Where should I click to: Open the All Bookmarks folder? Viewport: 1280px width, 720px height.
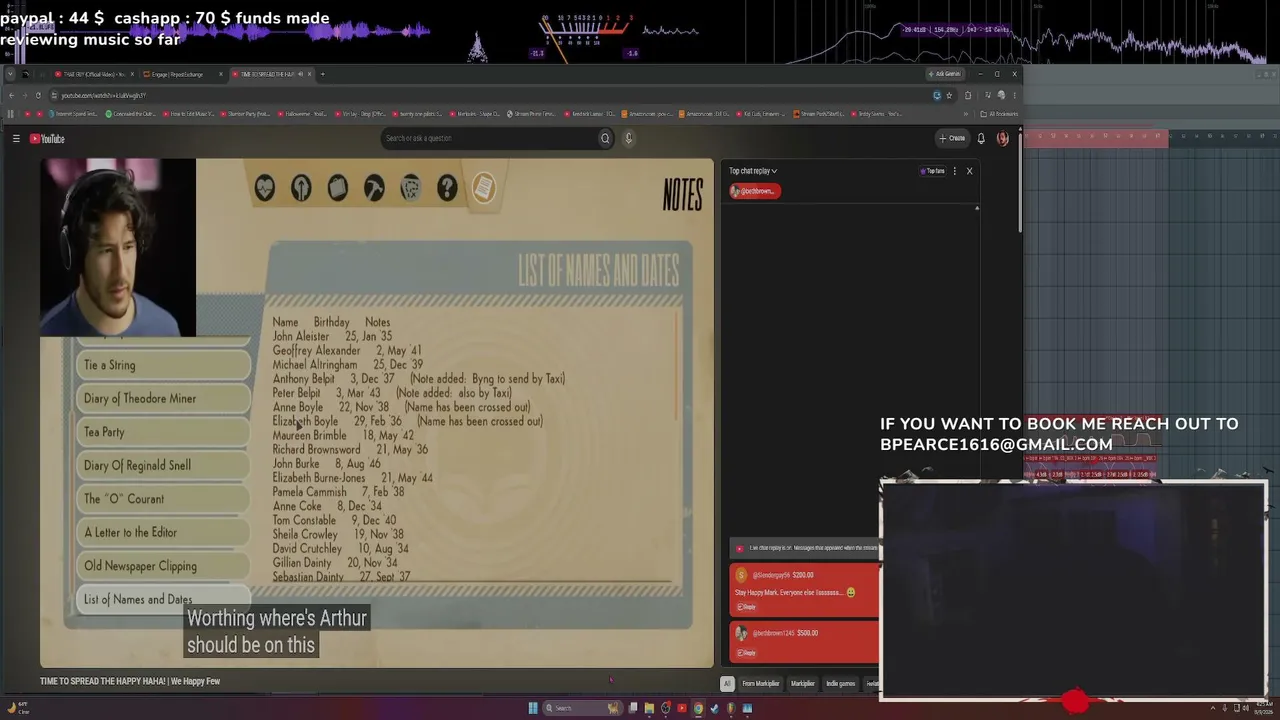[999, 114]
